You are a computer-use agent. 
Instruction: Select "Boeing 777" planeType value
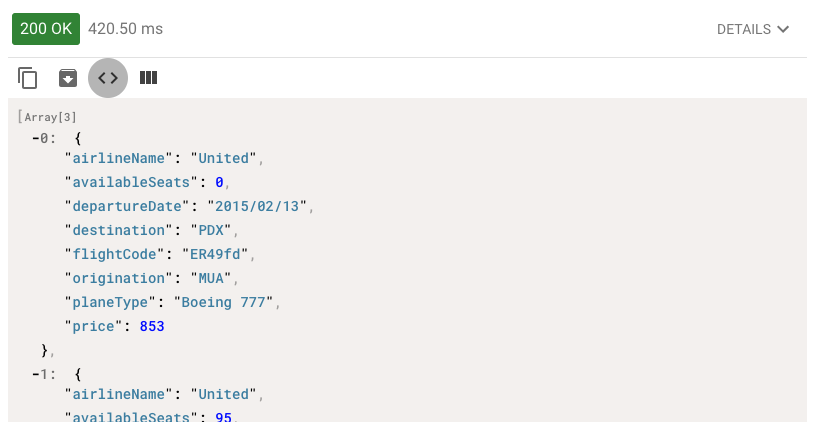[223, 303]
